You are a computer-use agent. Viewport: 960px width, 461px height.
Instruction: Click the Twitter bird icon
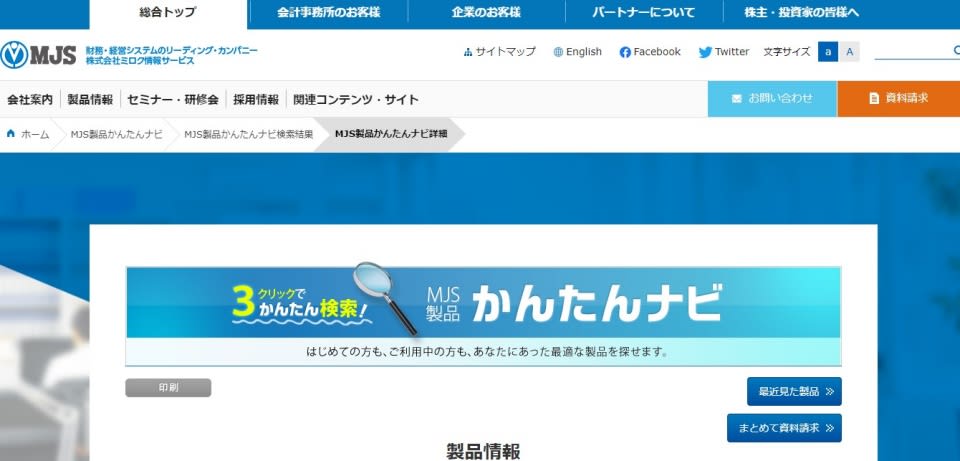pos(705,53)
